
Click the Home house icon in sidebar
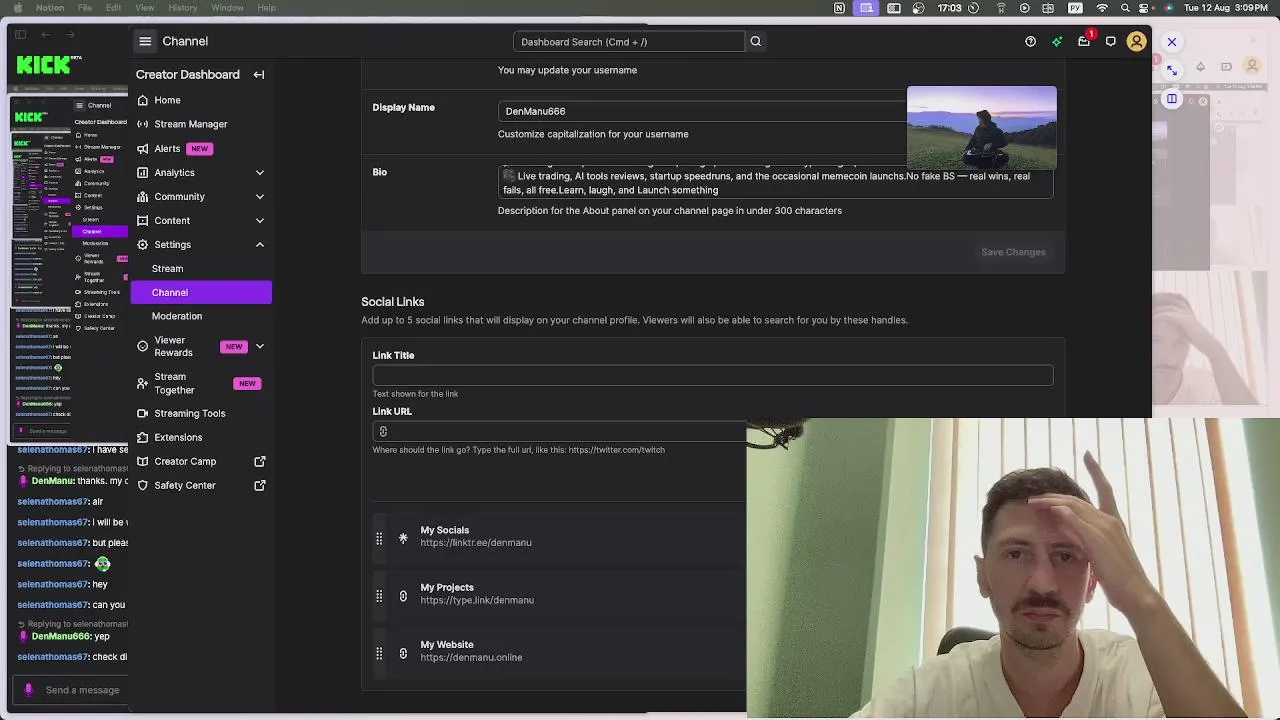142,100
